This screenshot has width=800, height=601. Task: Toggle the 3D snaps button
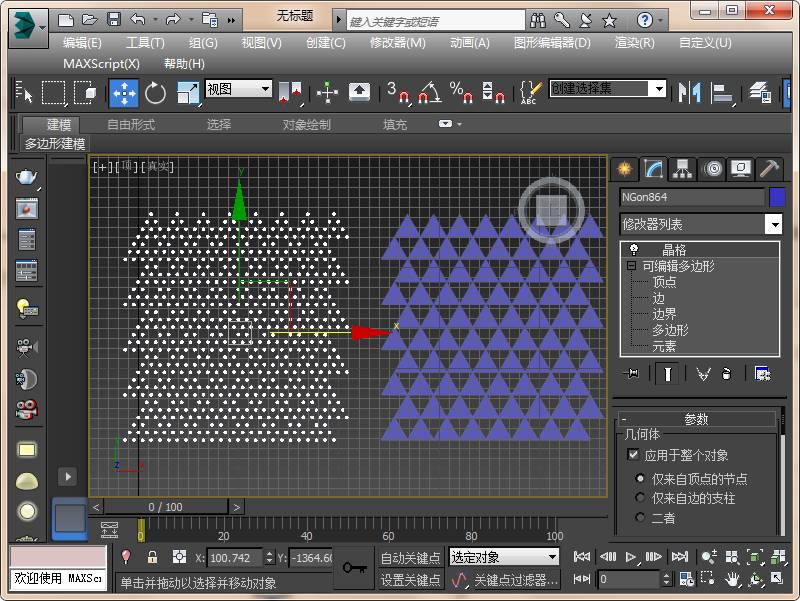click(398, 92)
